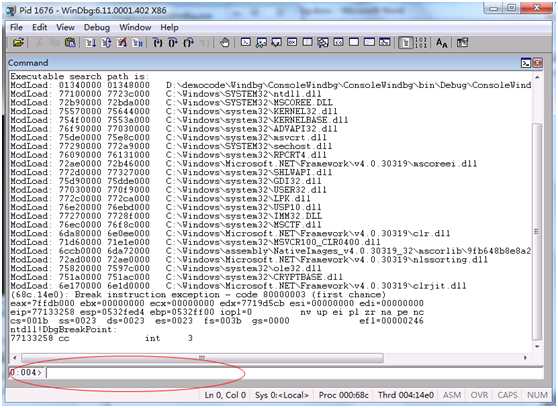Open the Memory window toolbar icon
The image size is (558, 408).
[307, 43]
